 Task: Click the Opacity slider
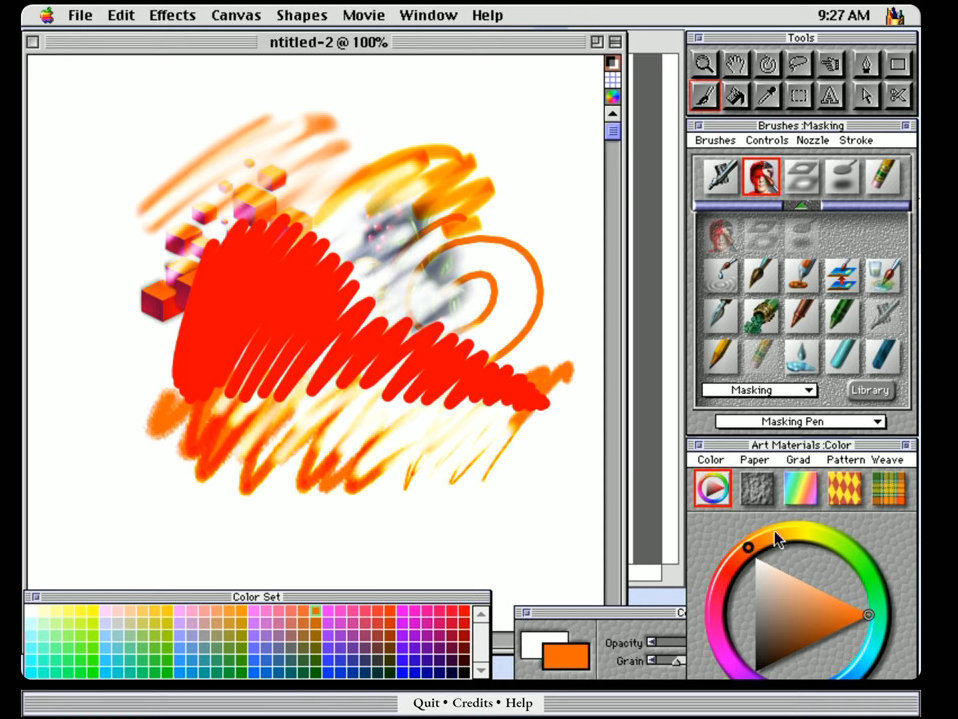point(666,642)
